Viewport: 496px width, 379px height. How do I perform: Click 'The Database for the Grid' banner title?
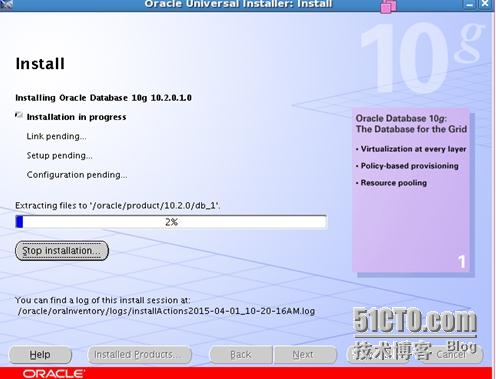(x=411, y=129)
